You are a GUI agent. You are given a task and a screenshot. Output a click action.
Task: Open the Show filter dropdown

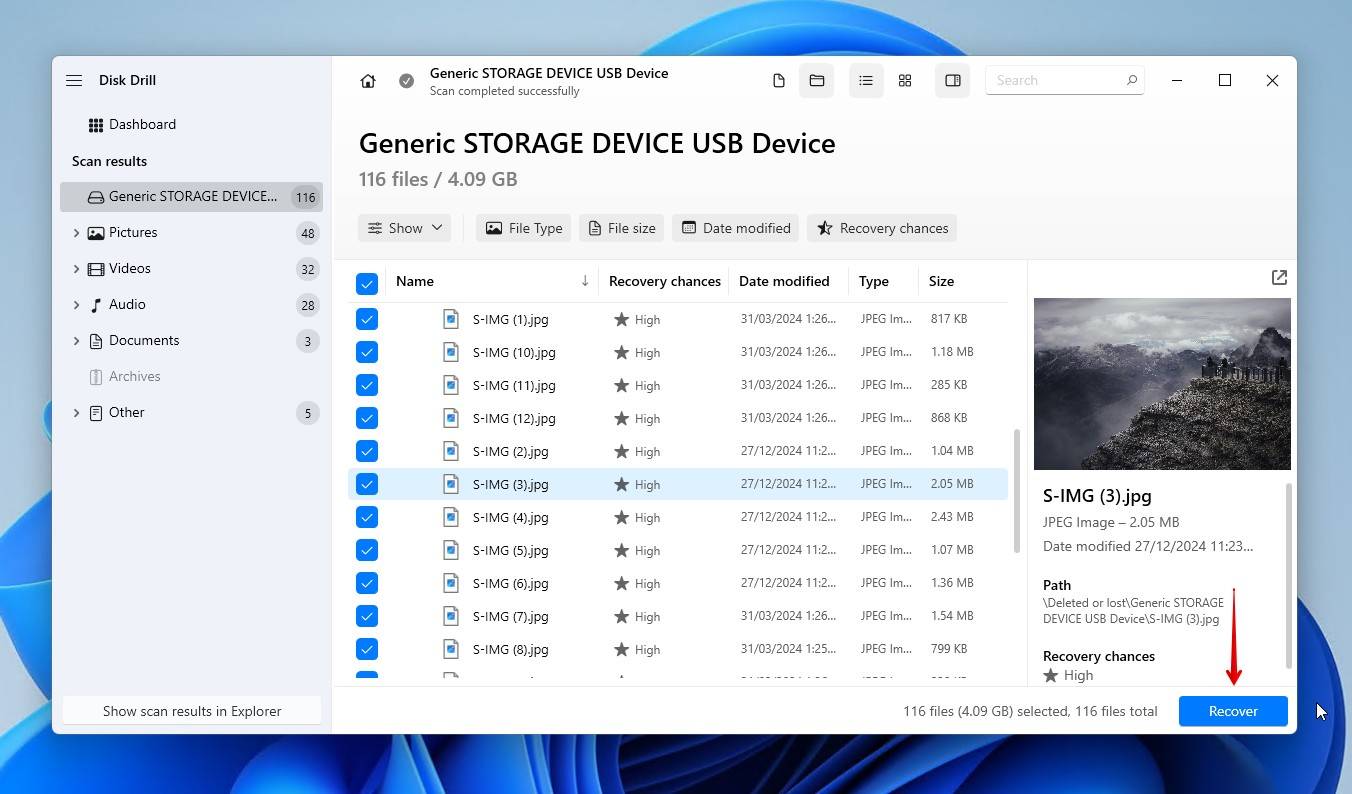click(404, 228)
